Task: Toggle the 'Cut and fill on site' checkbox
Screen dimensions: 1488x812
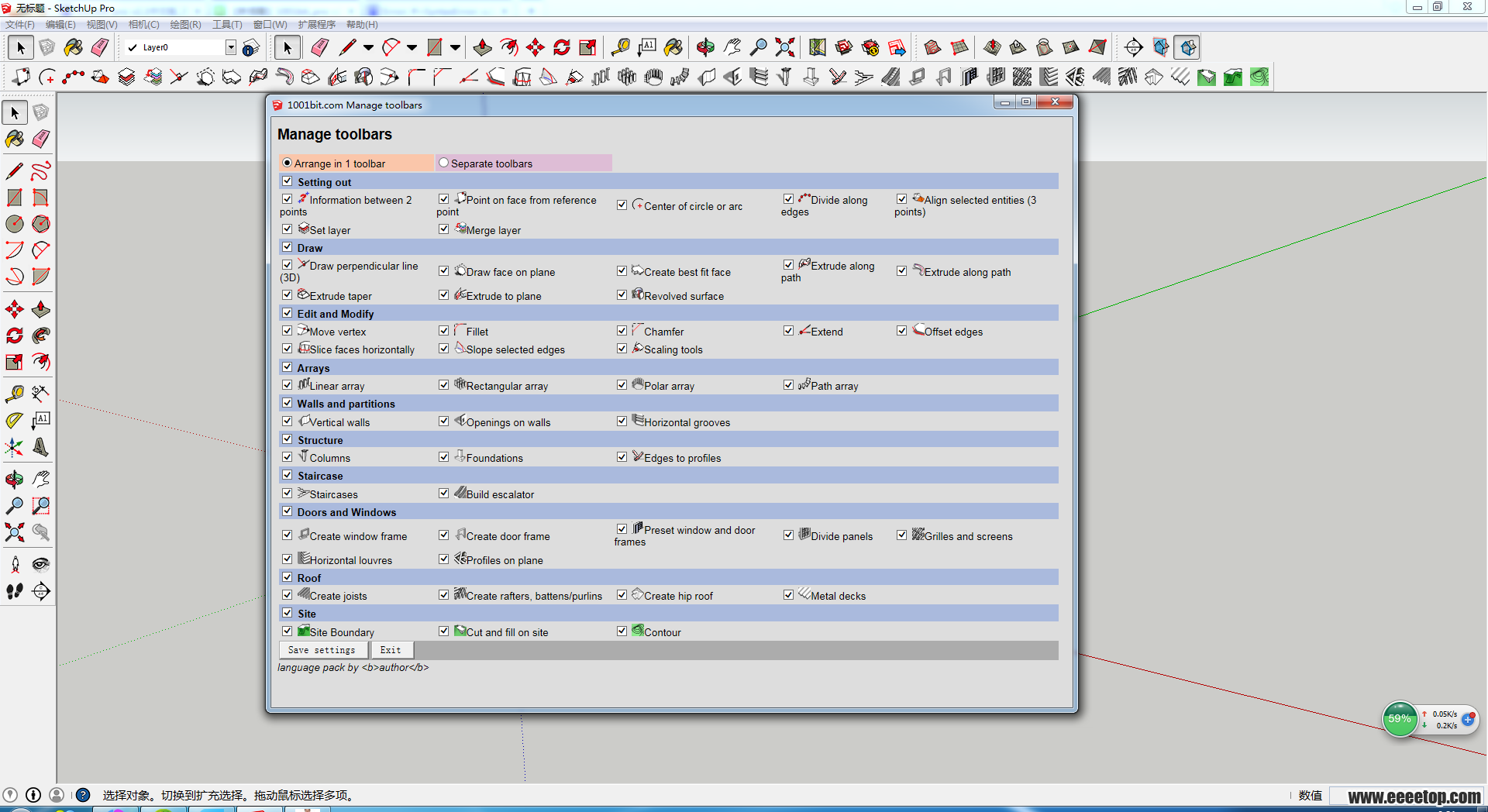Action: pos(444,631)
